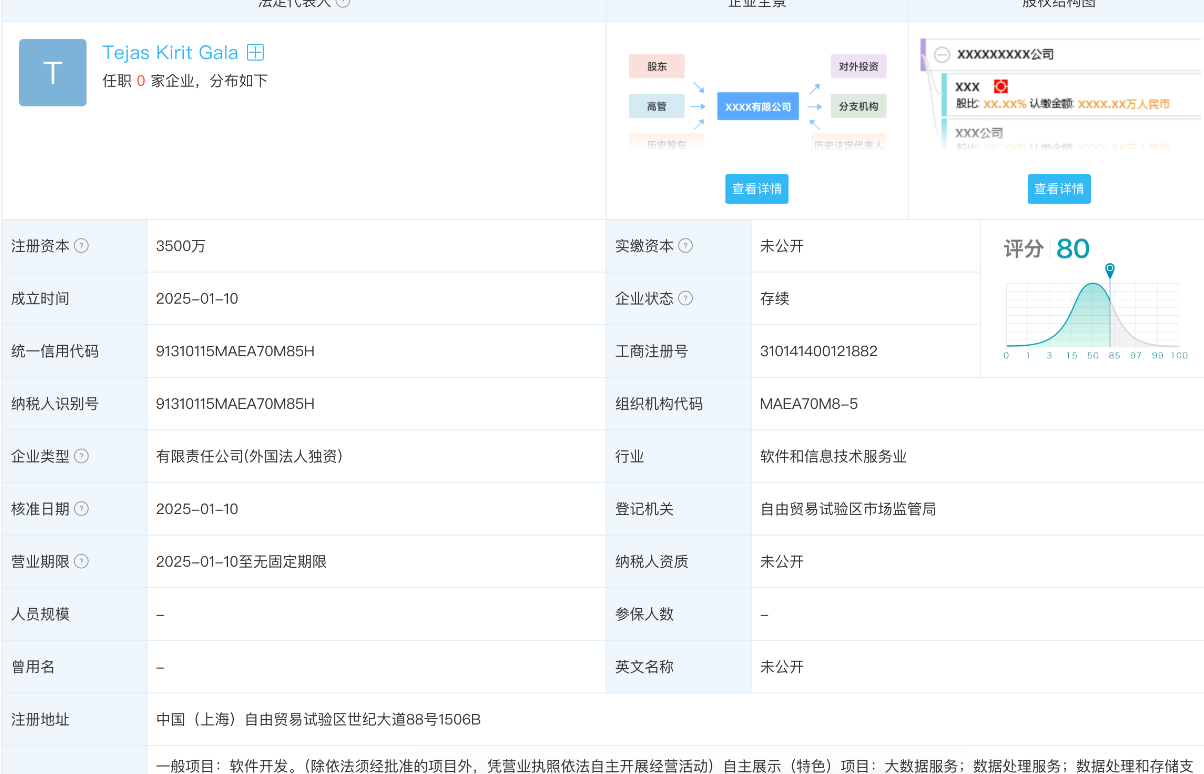The width and height of the screenshot is (1204, 774).
Task: Click the 对外投资 box in the panorama
Action: 858,67
